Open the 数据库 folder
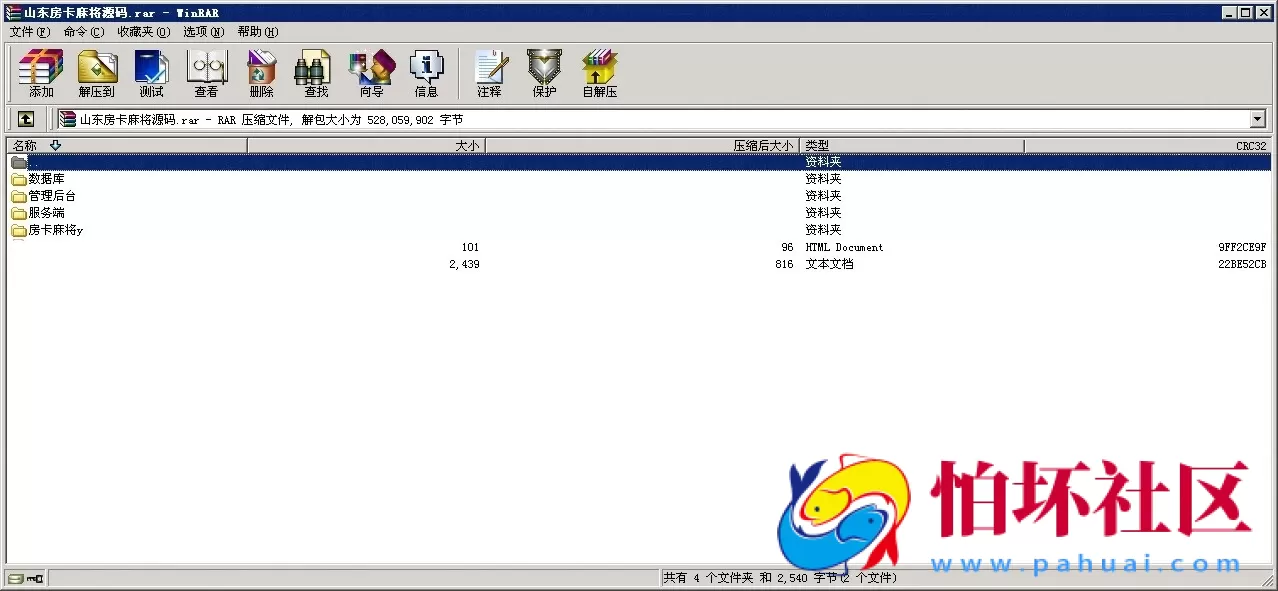1278x591 pixels. (x=45, y=178)
